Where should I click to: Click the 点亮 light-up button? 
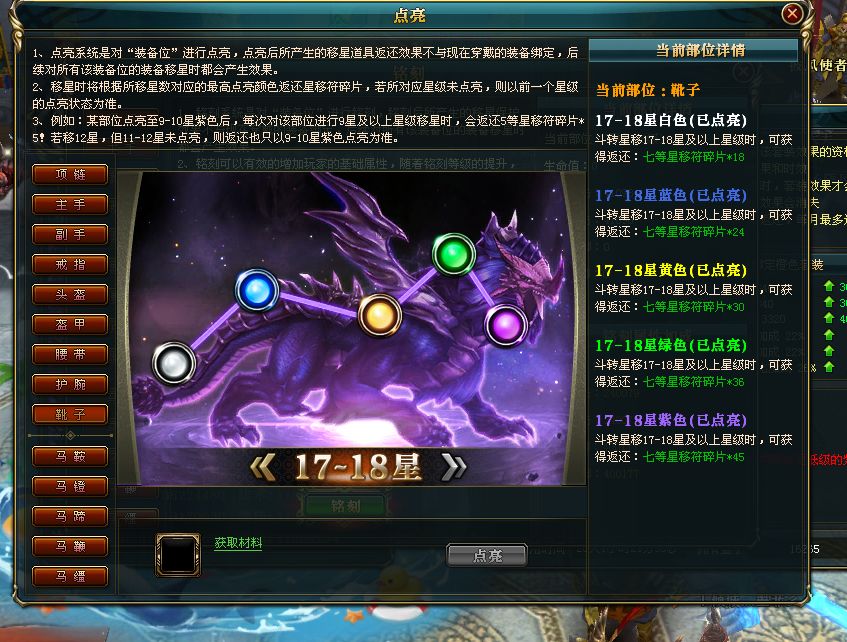pyautogui.click(x=487, y=556)
